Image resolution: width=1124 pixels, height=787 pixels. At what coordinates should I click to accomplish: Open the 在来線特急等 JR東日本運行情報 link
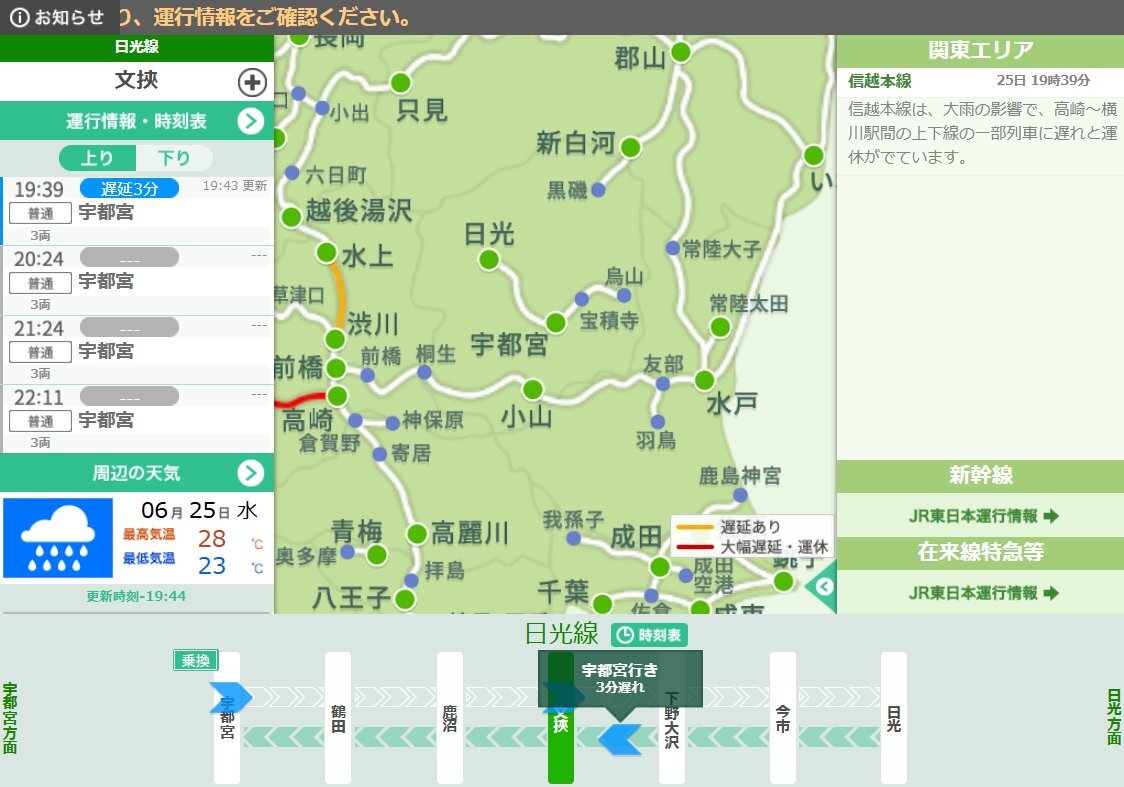click(x=983, y=593)
